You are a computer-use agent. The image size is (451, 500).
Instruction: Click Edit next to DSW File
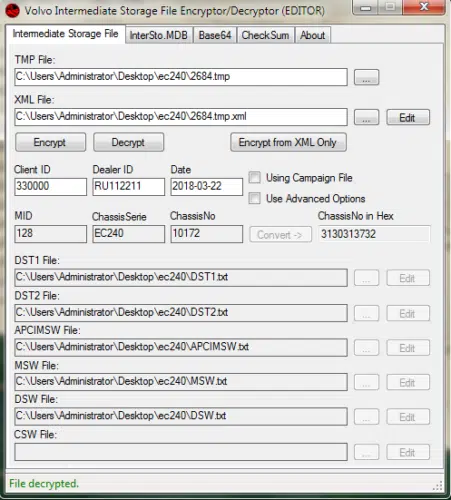point(408,417)
